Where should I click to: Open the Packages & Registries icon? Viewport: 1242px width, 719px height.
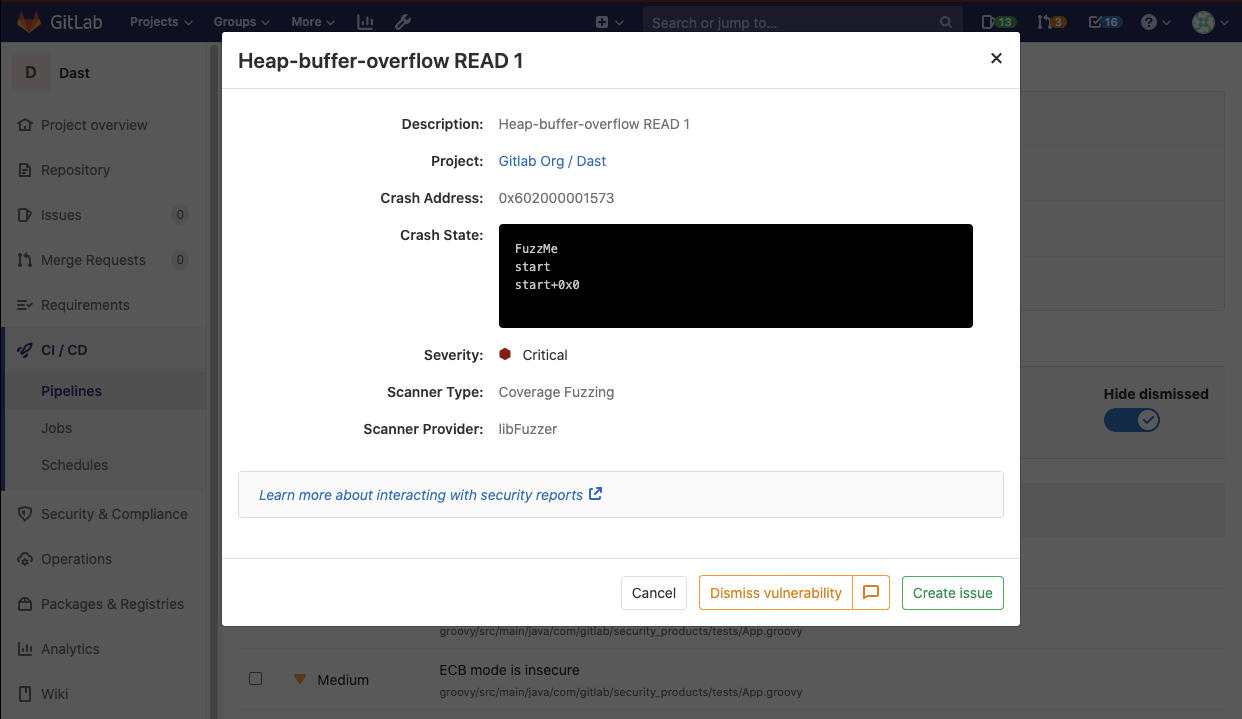pyautogui.click(x=23, y=604)
